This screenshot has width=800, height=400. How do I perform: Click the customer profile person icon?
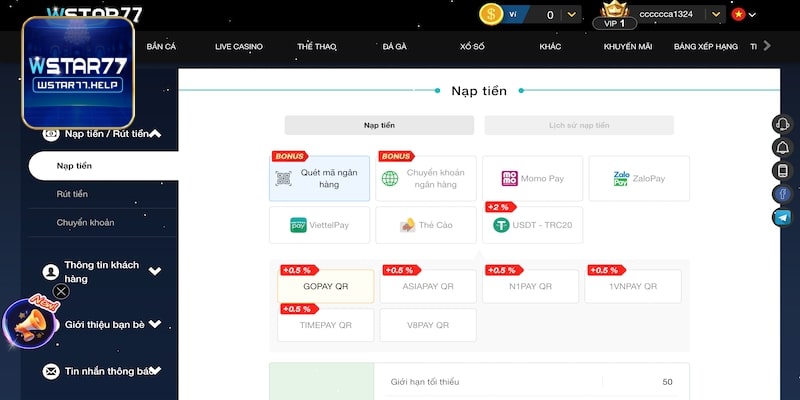[51, 272]
